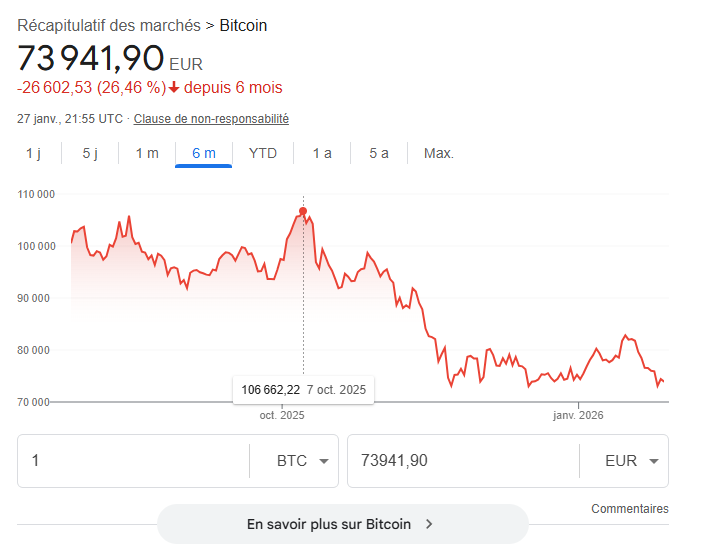Show the 1 m chart range

147,153
